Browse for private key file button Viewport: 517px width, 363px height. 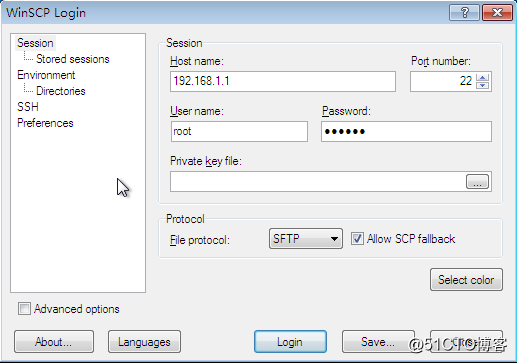(x=477, y=182)
